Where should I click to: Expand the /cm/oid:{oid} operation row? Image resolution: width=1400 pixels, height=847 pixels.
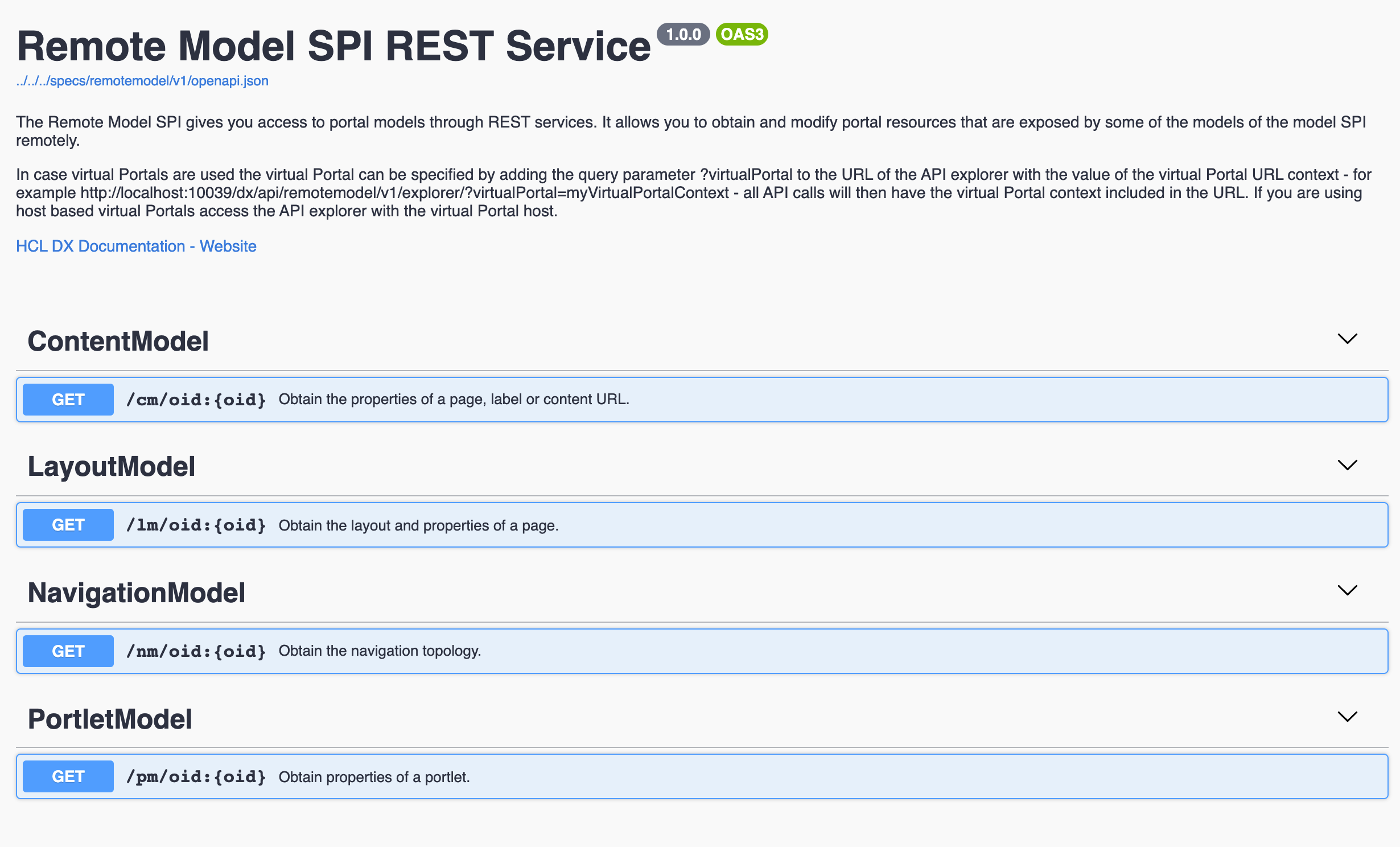(x=683, y=399)
